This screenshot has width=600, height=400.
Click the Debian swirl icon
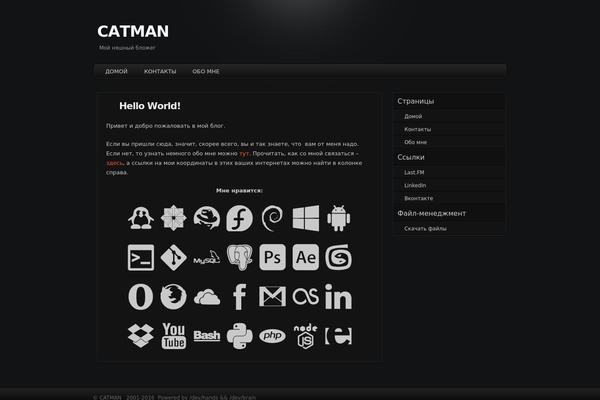pyautogui.click(x=272, y=218)
